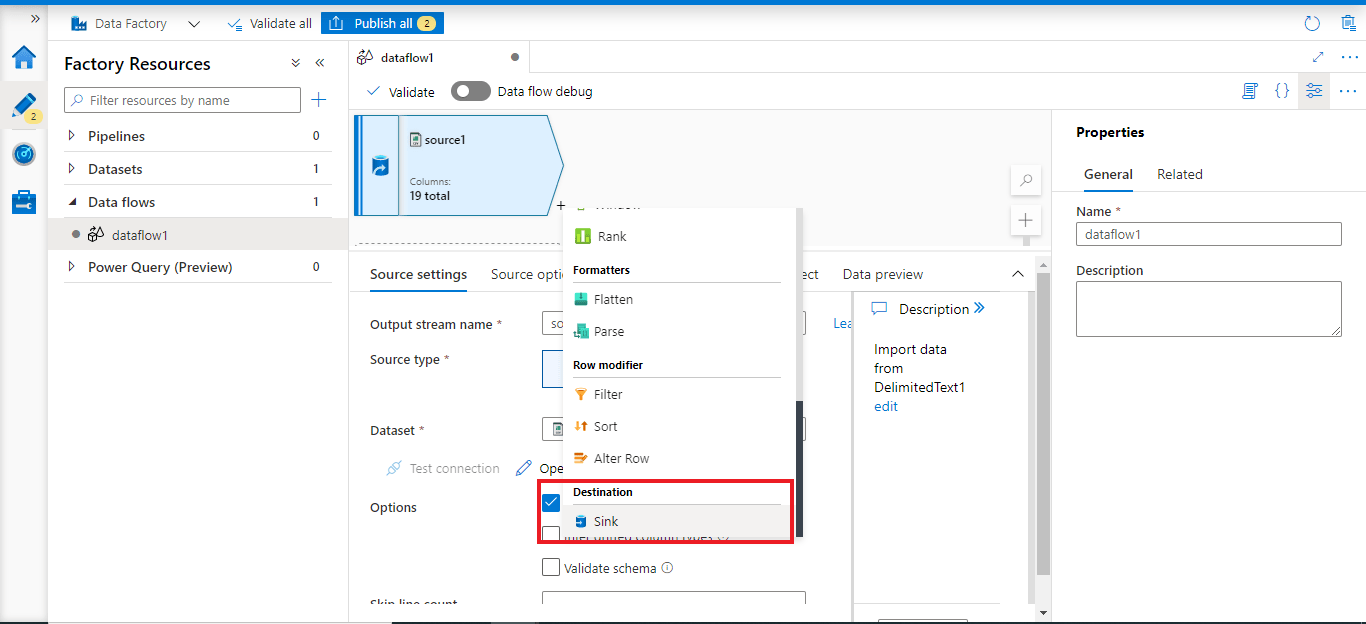Image resolution: width=1366 pixels, height=624 pixels.
Task: Open the Home hub icon
Action: (x=24, y=57)
